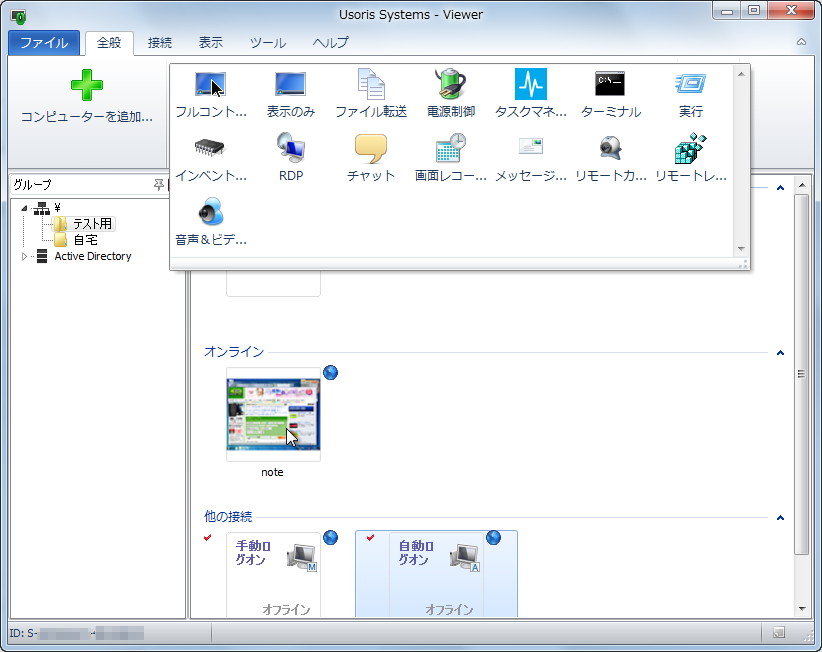Click the グループ panel title
Image resolution: width=822 pixels, height=652 pixels.
(33, 184)
